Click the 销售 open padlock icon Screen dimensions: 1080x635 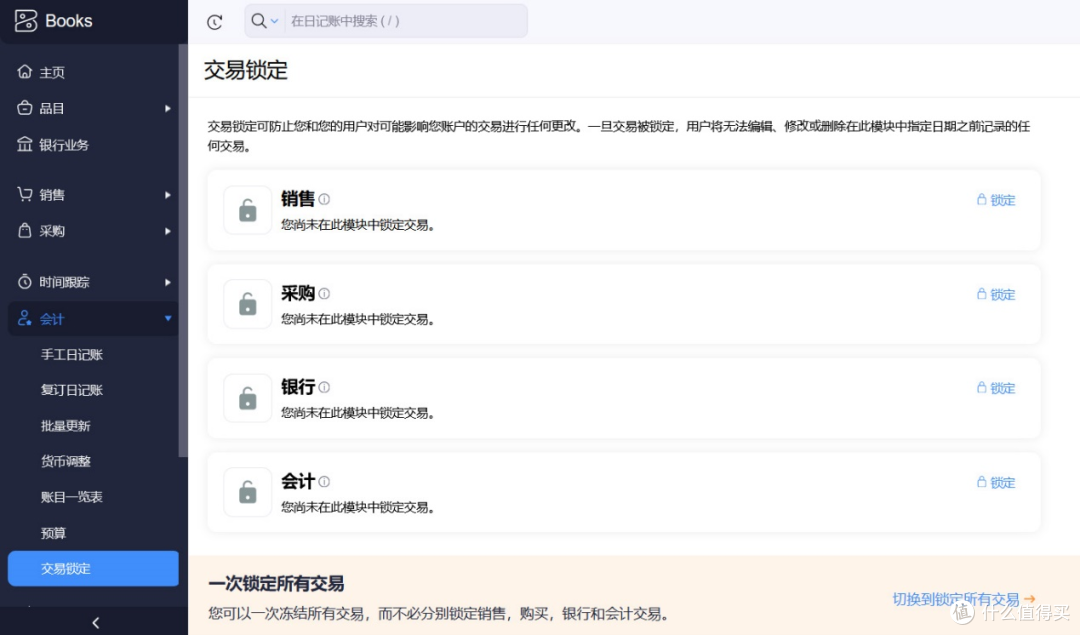pyautogui.click(x=247, y=210)
